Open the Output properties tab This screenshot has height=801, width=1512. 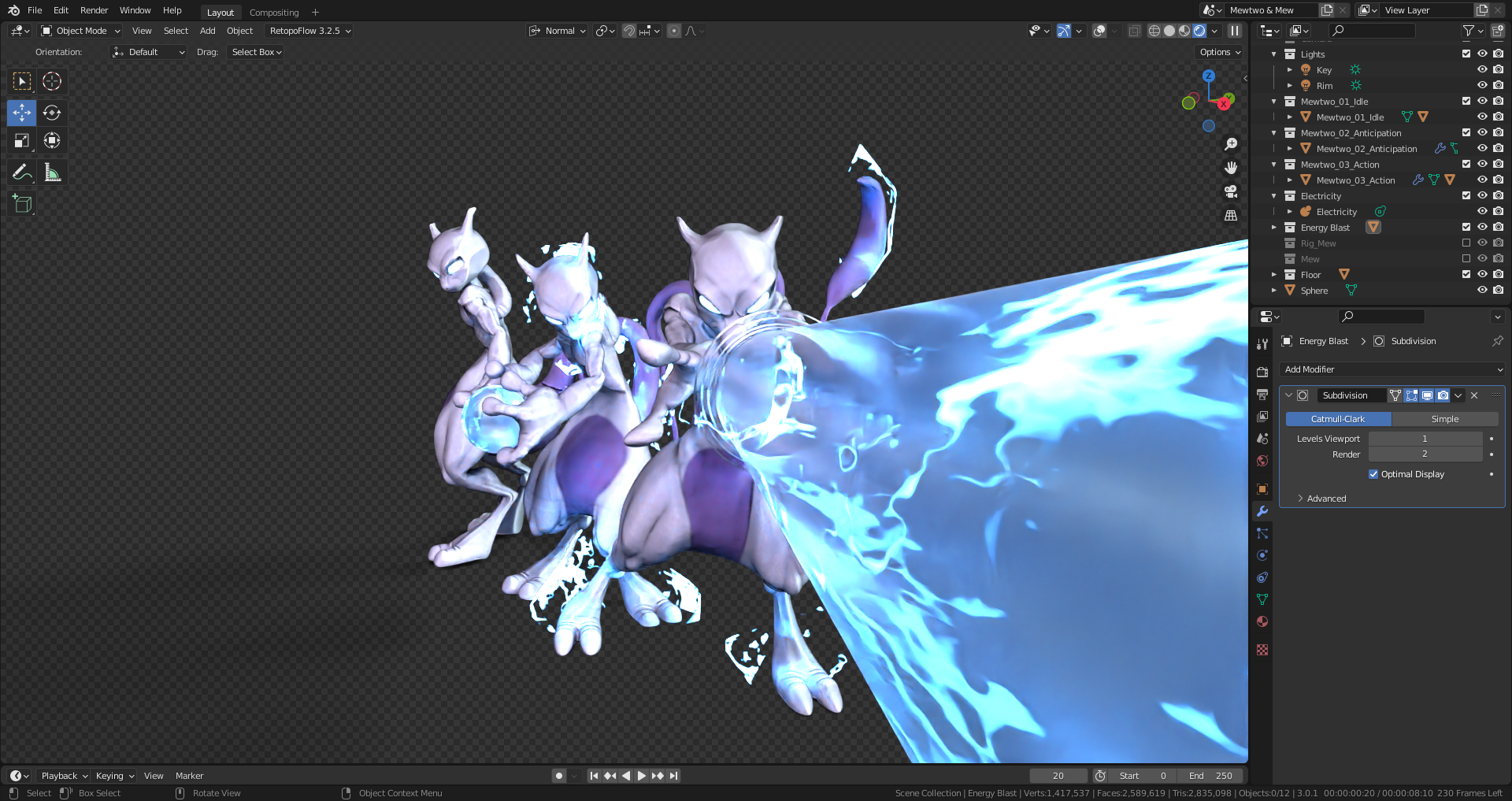pos(1262,394)
